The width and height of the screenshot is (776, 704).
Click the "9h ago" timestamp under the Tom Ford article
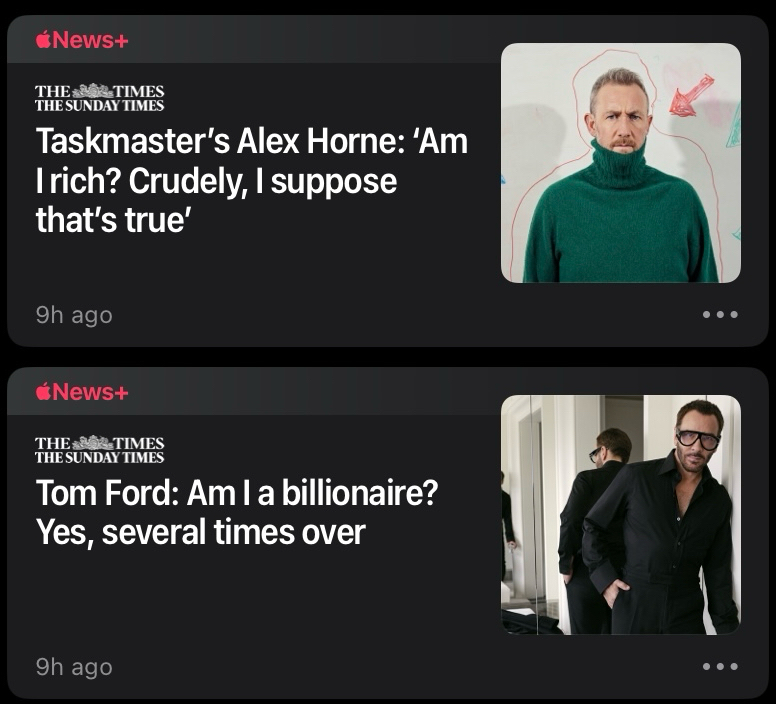tap(74, 667)
